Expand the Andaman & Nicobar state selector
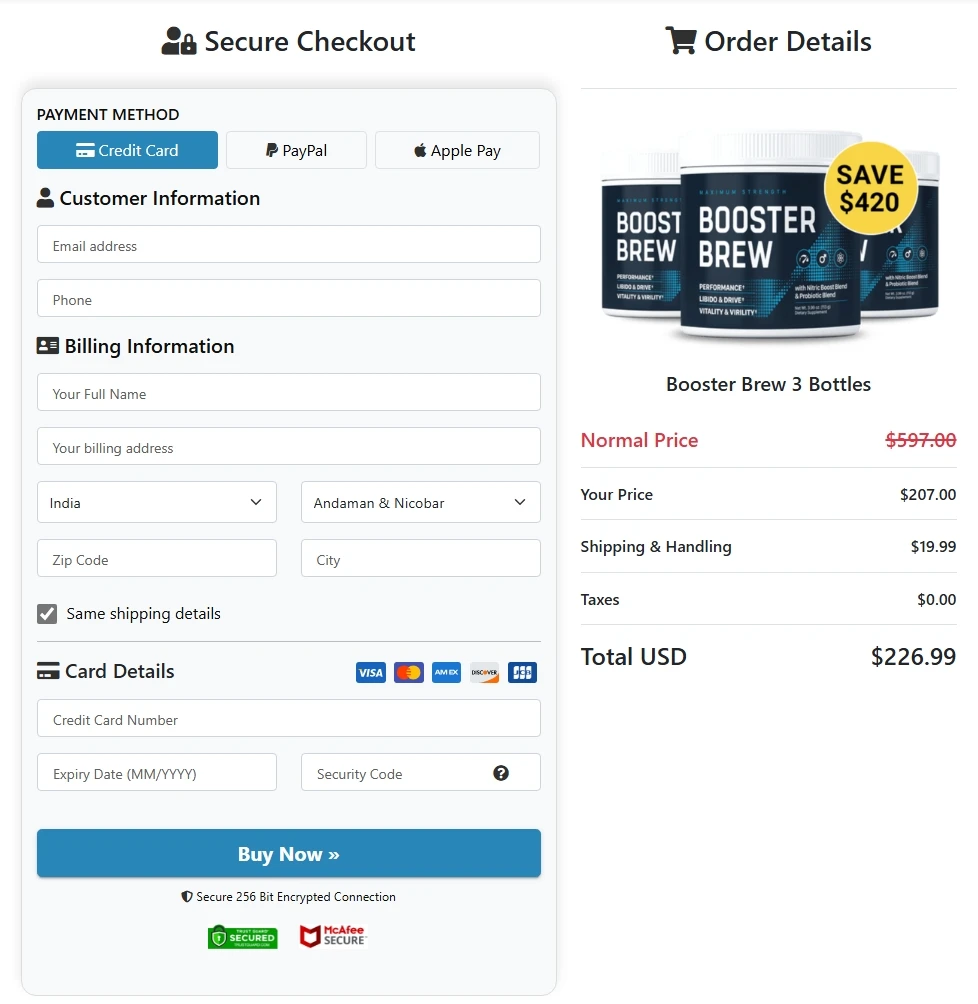978x1004 pixels. pyautogui.click(x=420, y=502)
